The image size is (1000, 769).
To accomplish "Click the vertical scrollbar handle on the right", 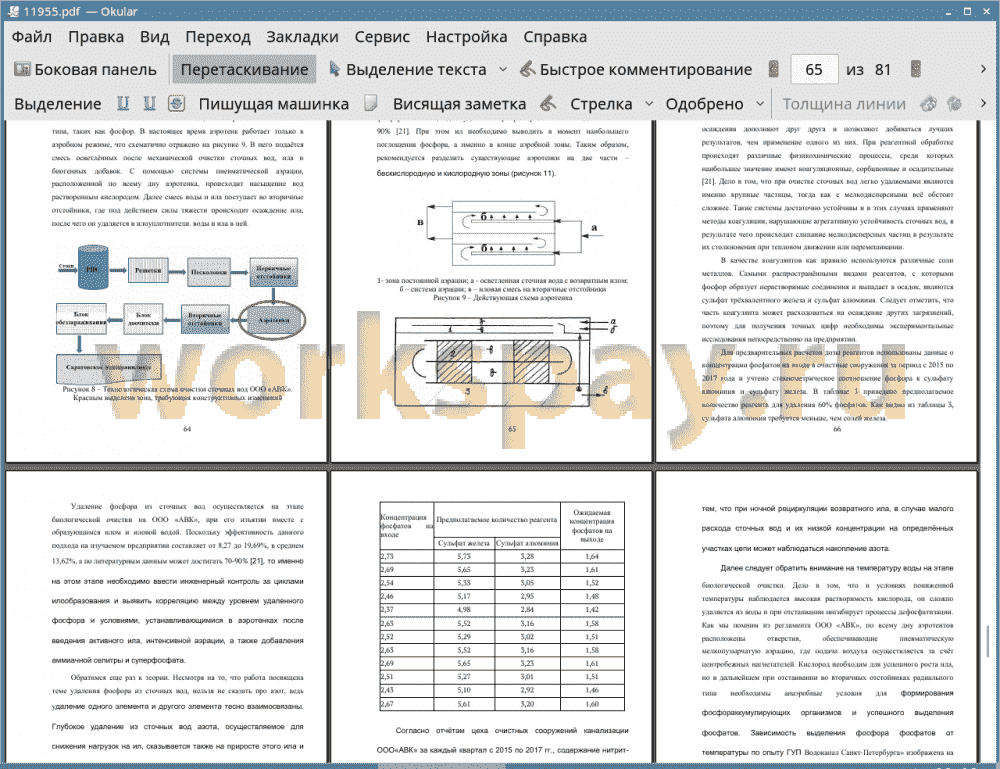I will pyautogui.click(x=988, y=641).
